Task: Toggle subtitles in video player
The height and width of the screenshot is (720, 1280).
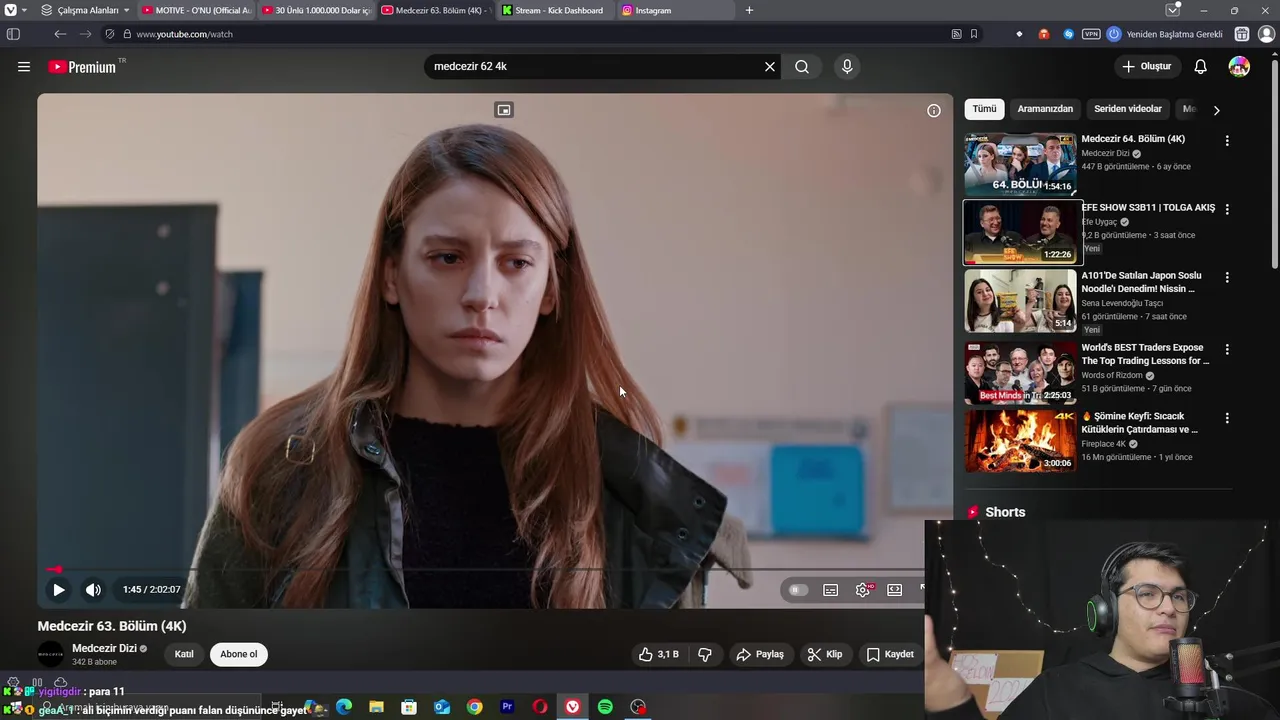Action: [x=830, y=590]
